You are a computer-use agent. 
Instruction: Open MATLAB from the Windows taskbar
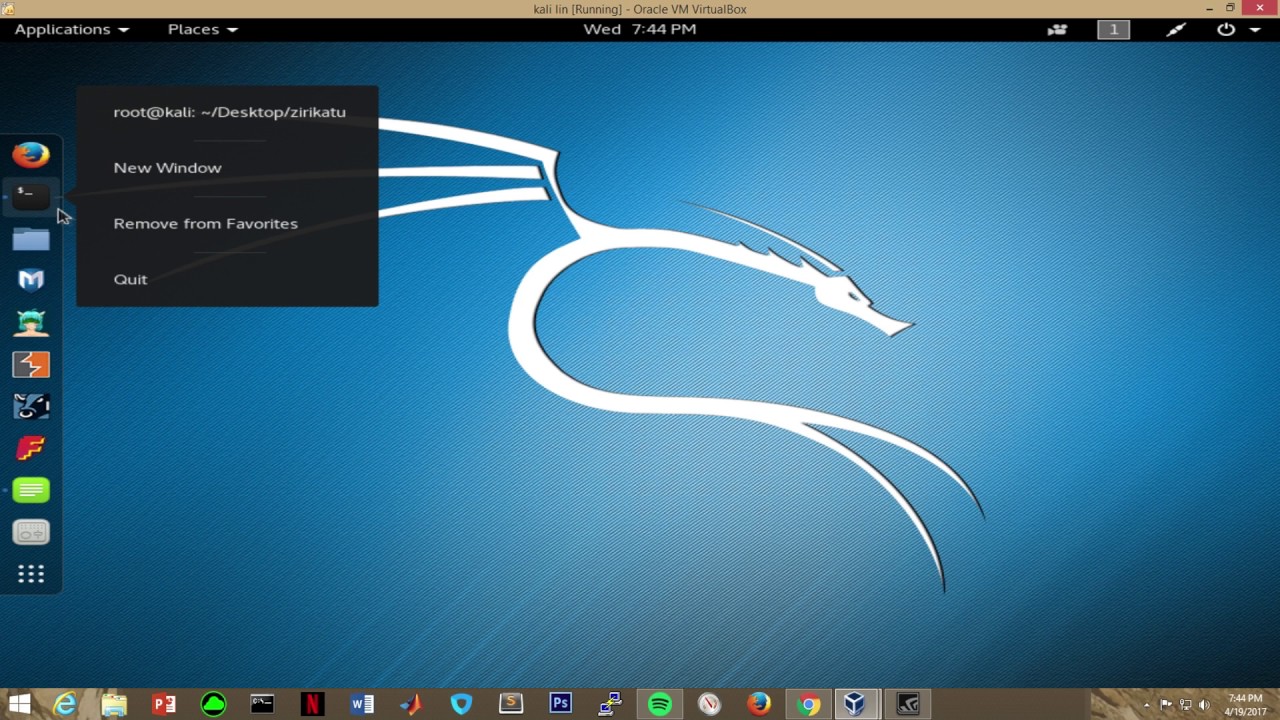(x=411, y=704)
